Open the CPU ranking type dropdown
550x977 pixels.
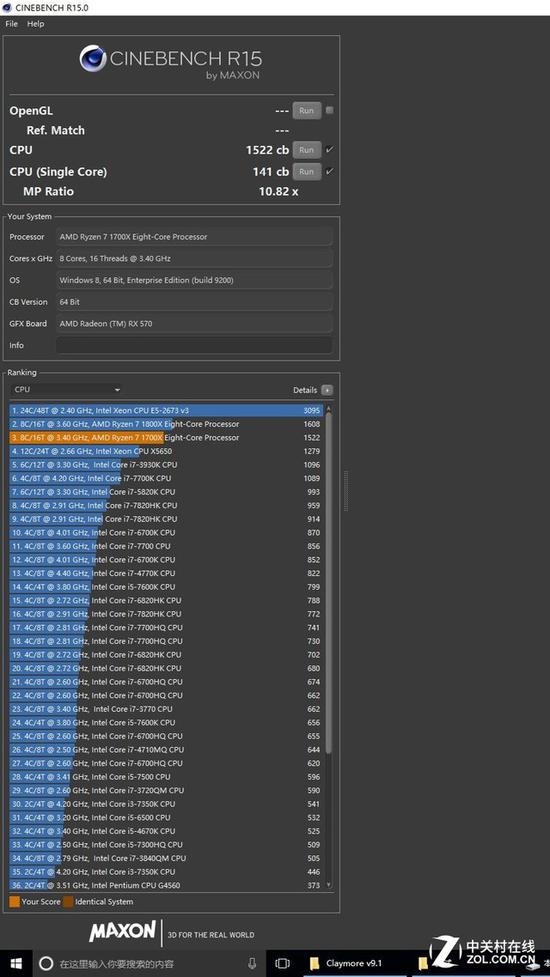(66, 389)
